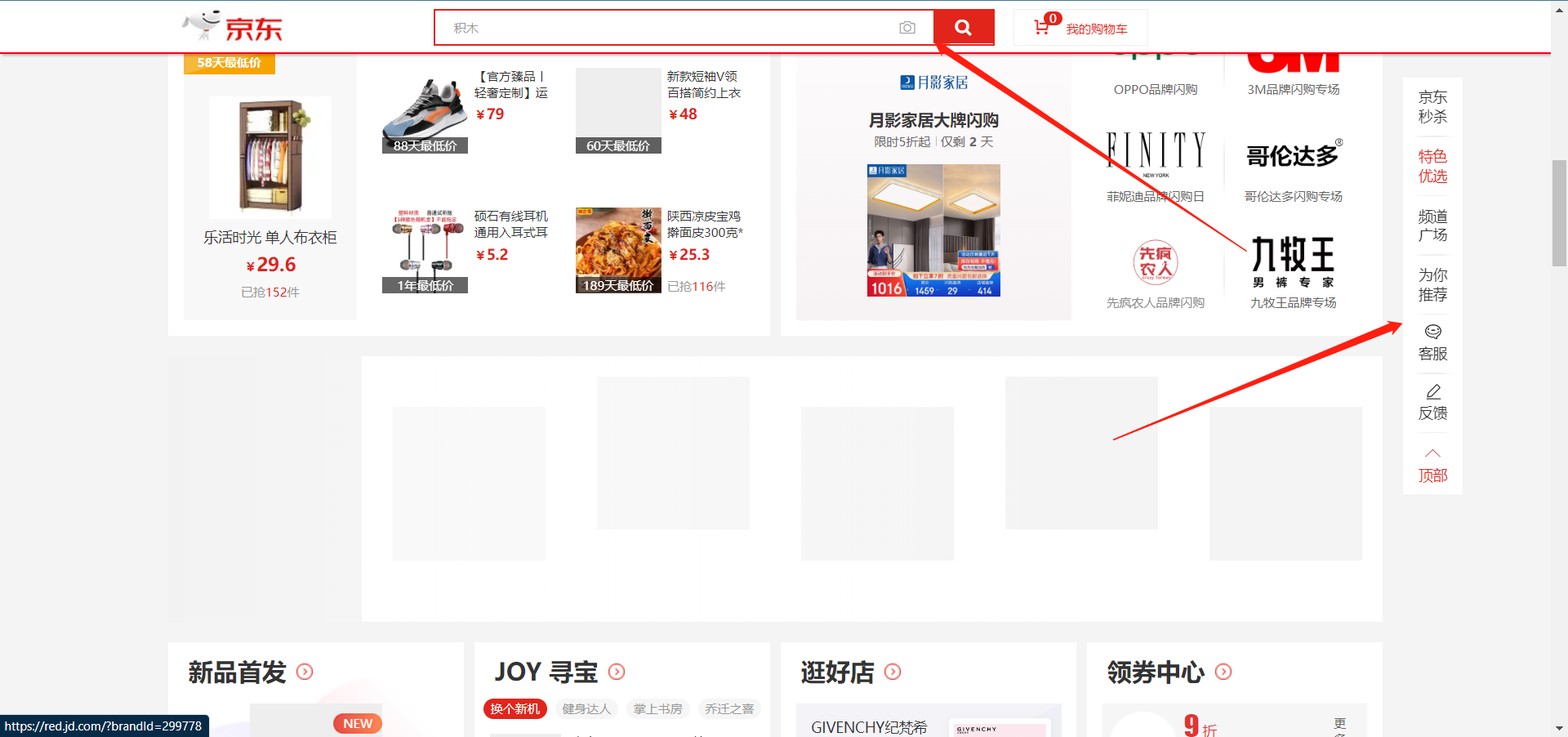This screenshot has height=737, width=1568.
Task: Click the red magnifier search button
Action: 964,28
